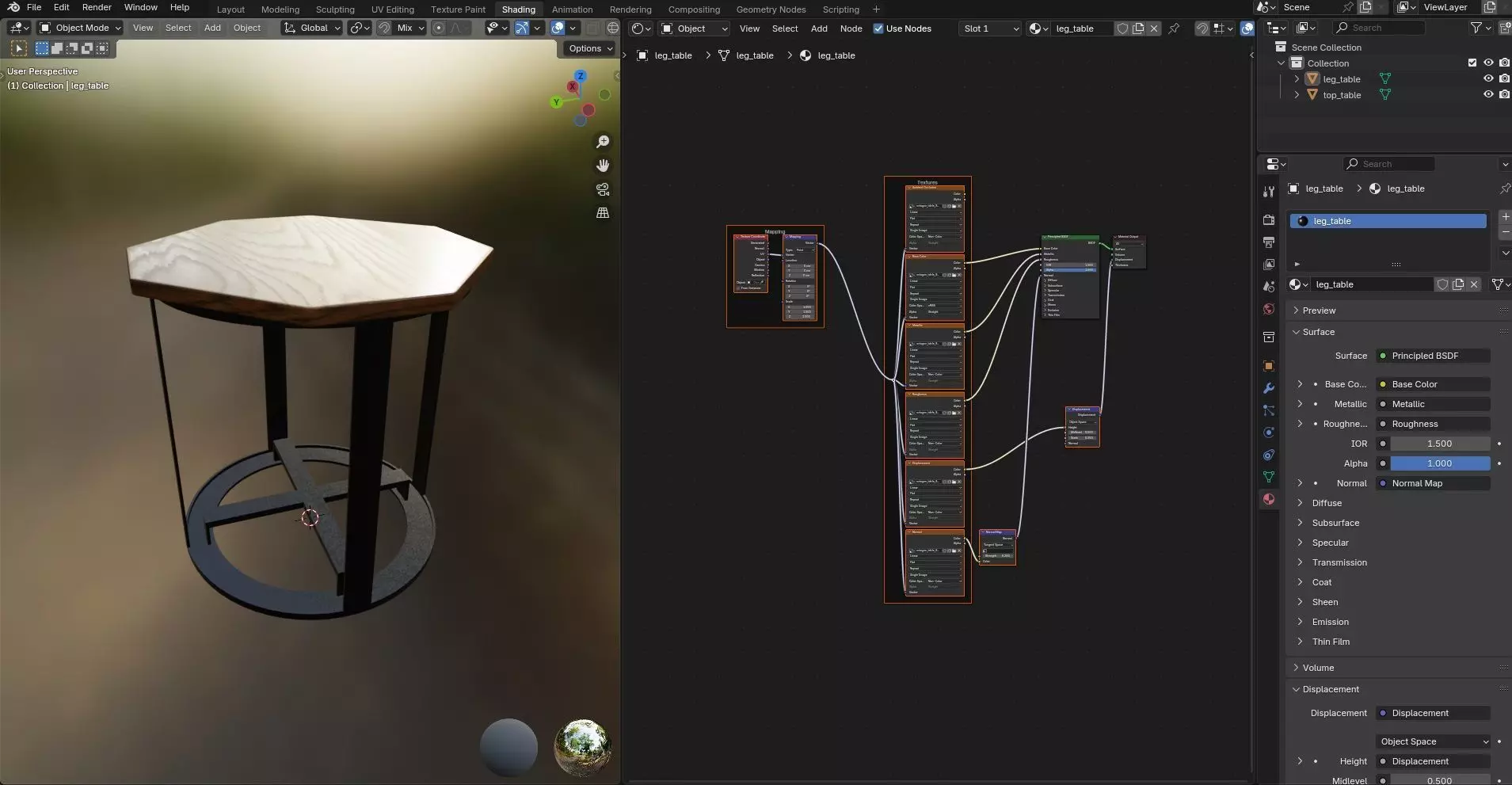1512x785 pixels.
Task: Open the Tool properties tab
Action: pos(1269,192)
